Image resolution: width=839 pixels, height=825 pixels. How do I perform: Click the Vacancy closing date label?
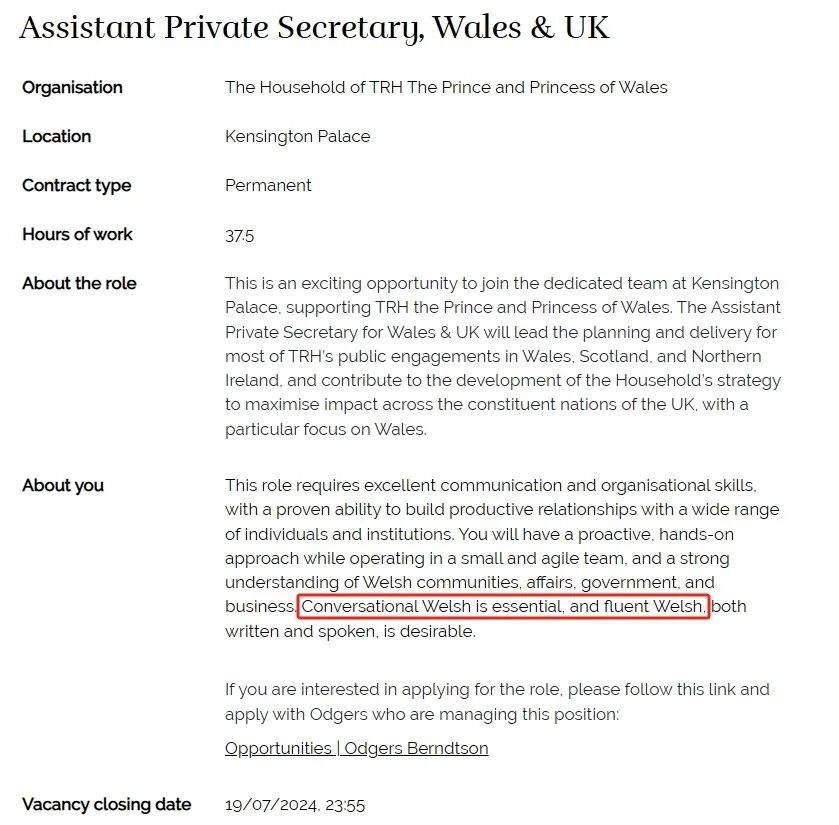[106, 804]
